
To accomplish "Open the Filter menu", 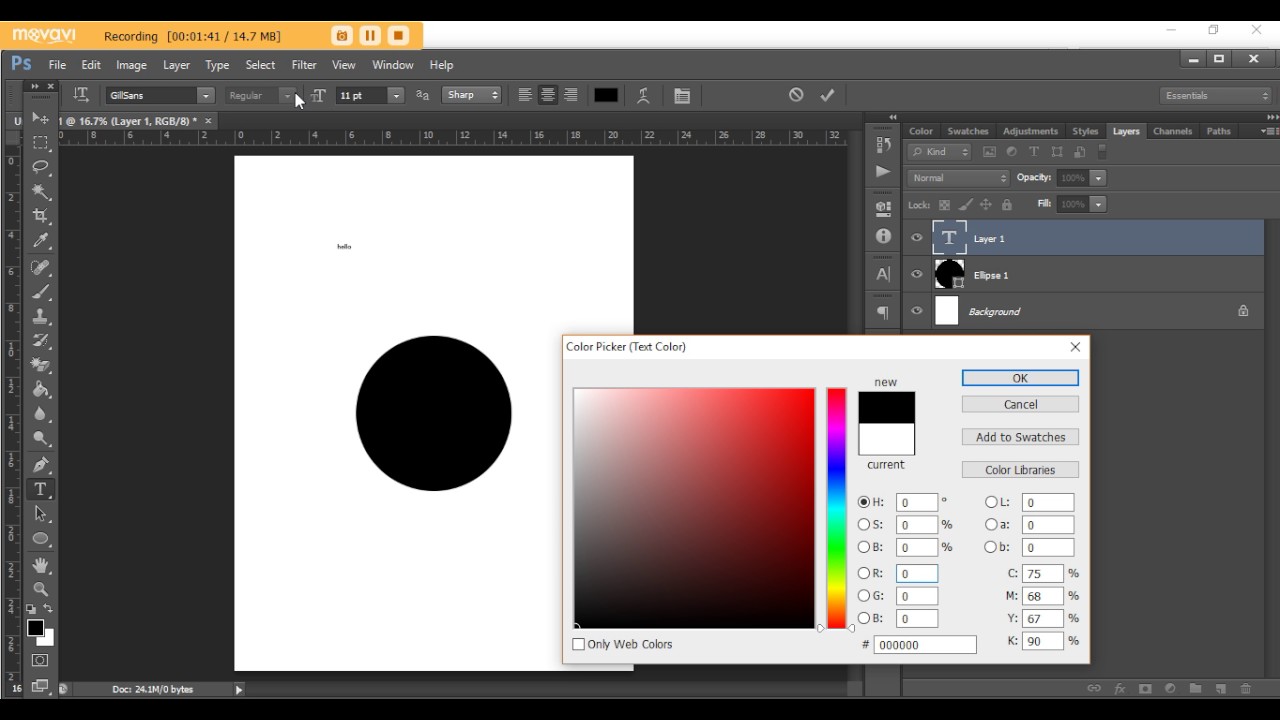I will click(304, 65).
